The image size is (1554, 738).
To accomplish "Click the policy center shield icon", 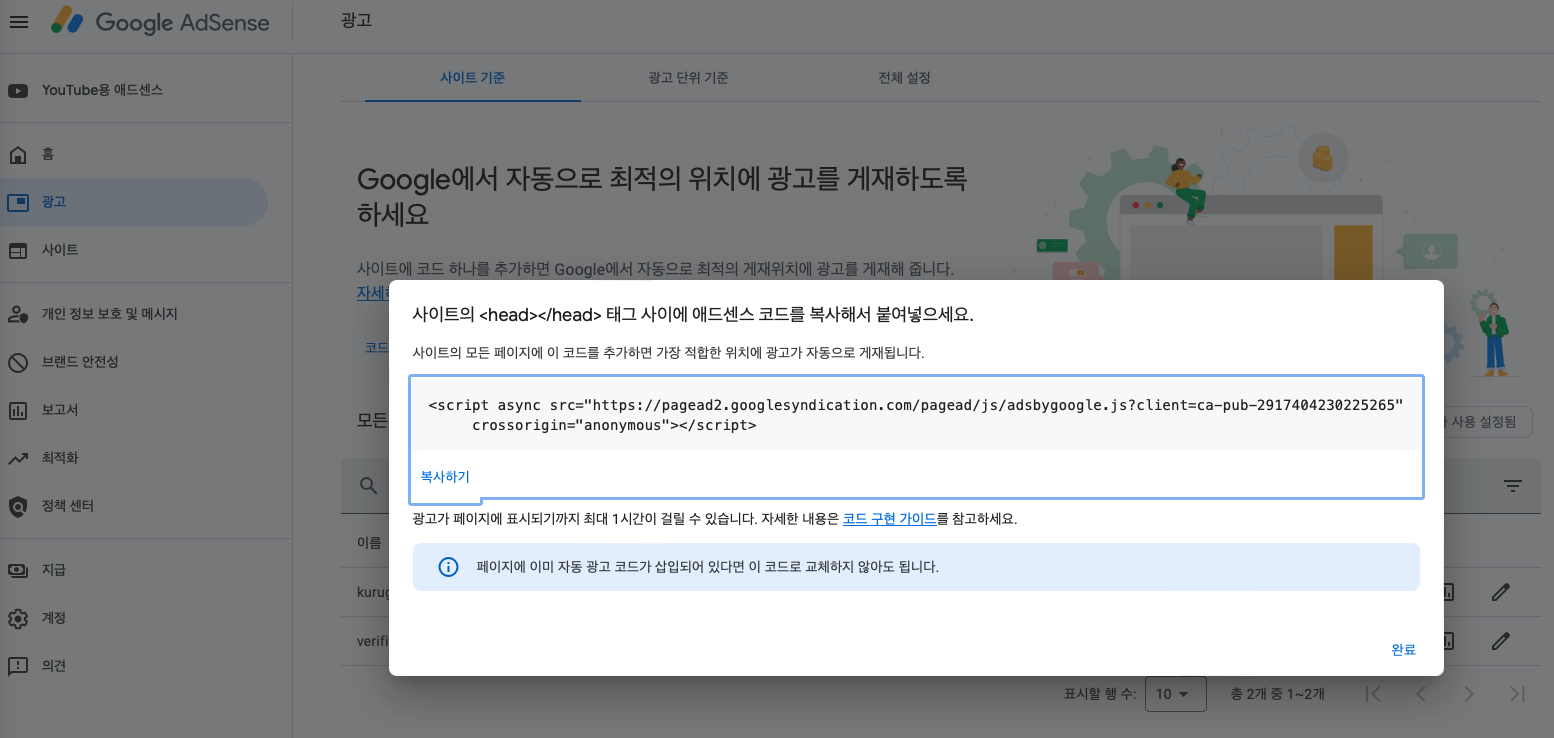I will [18, 507].
